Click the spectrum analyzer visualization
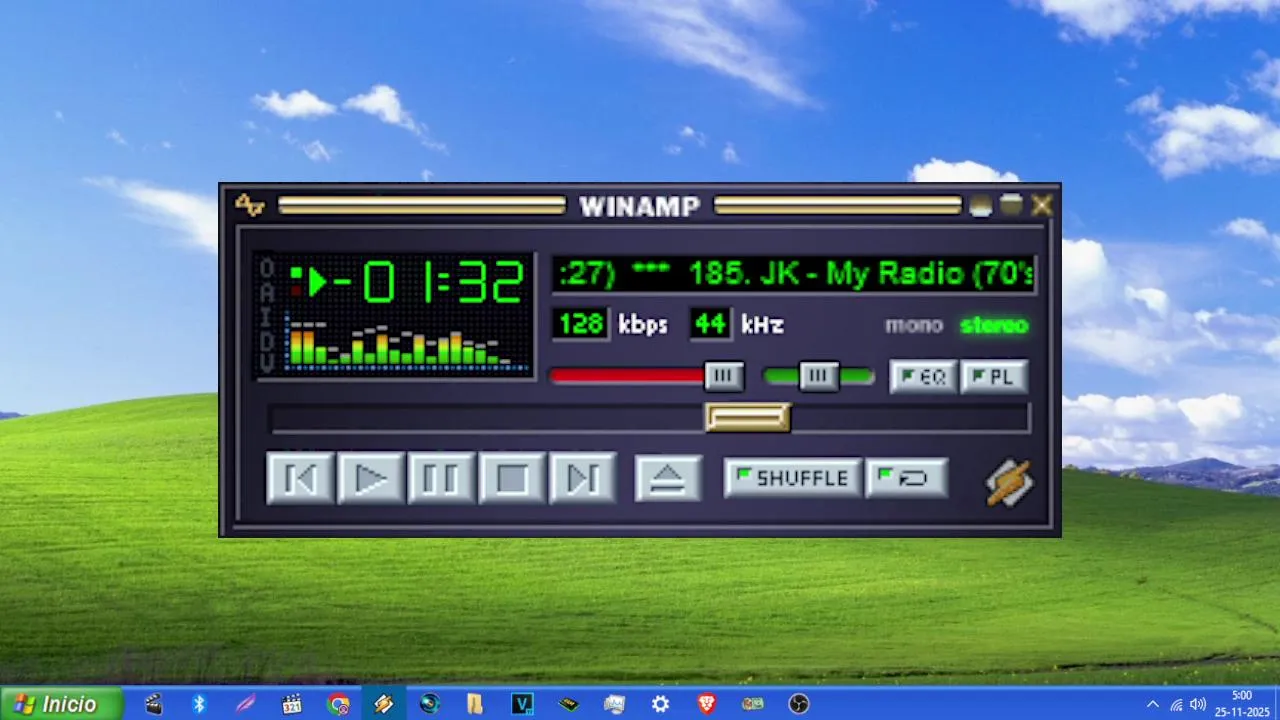This screenshot has width=1280, height=720. click(x=406, y=343)
